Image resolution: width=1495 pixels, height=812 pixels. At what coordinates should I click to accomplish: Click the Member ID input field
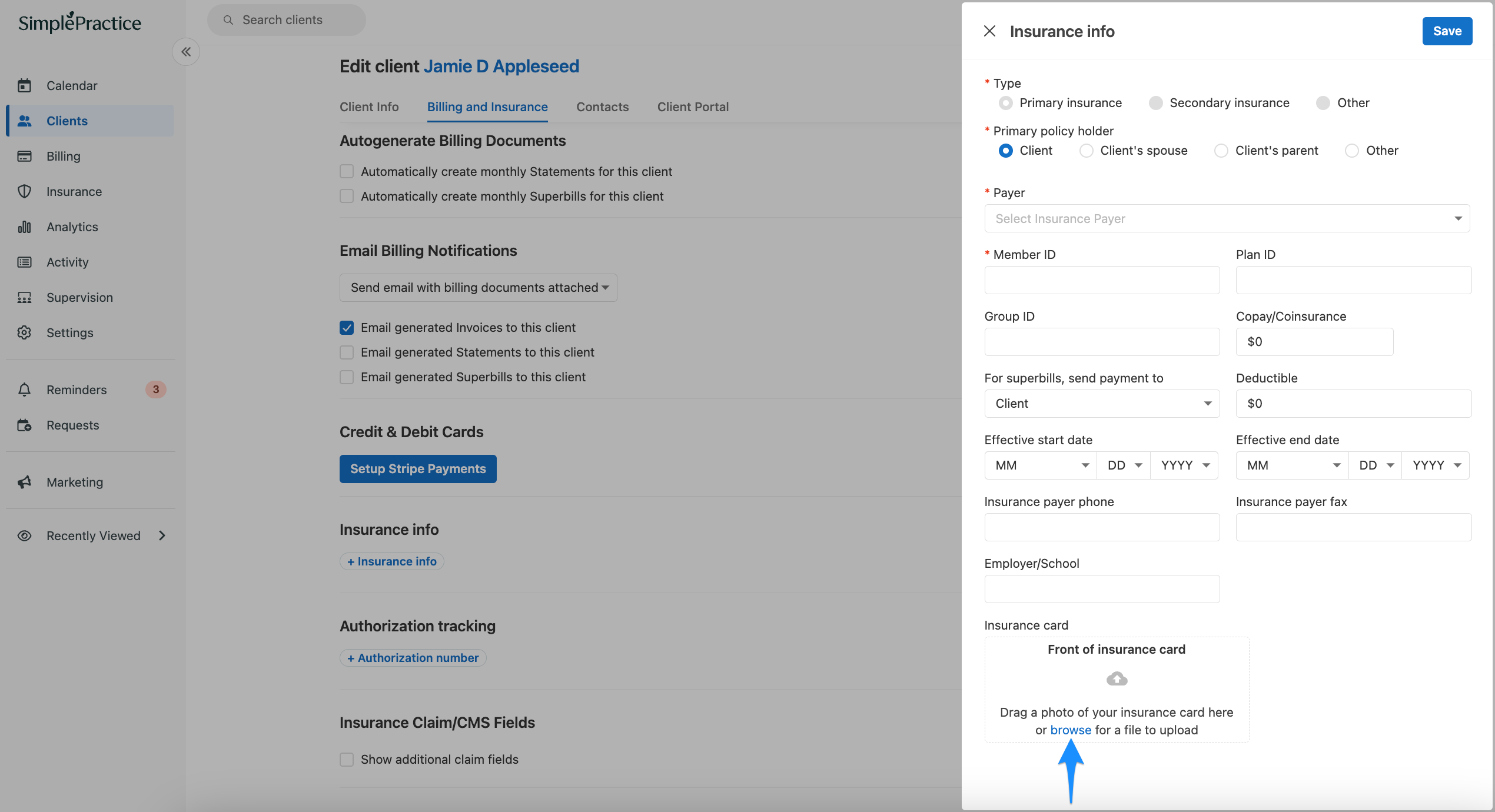[x=1101, y=280]
